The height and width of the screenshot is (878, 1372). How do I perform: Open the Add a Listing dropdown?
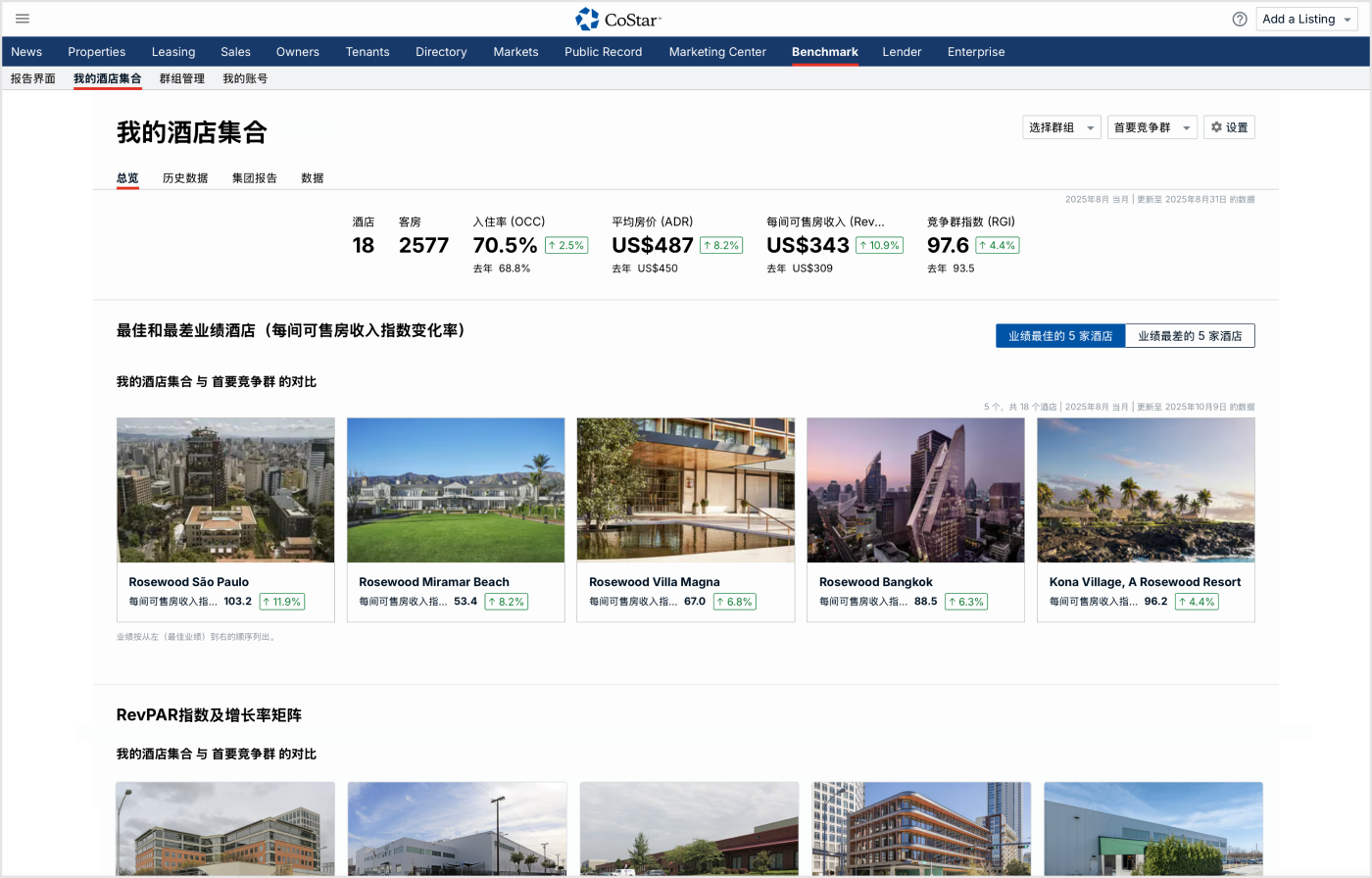(x=1306, y=19)
